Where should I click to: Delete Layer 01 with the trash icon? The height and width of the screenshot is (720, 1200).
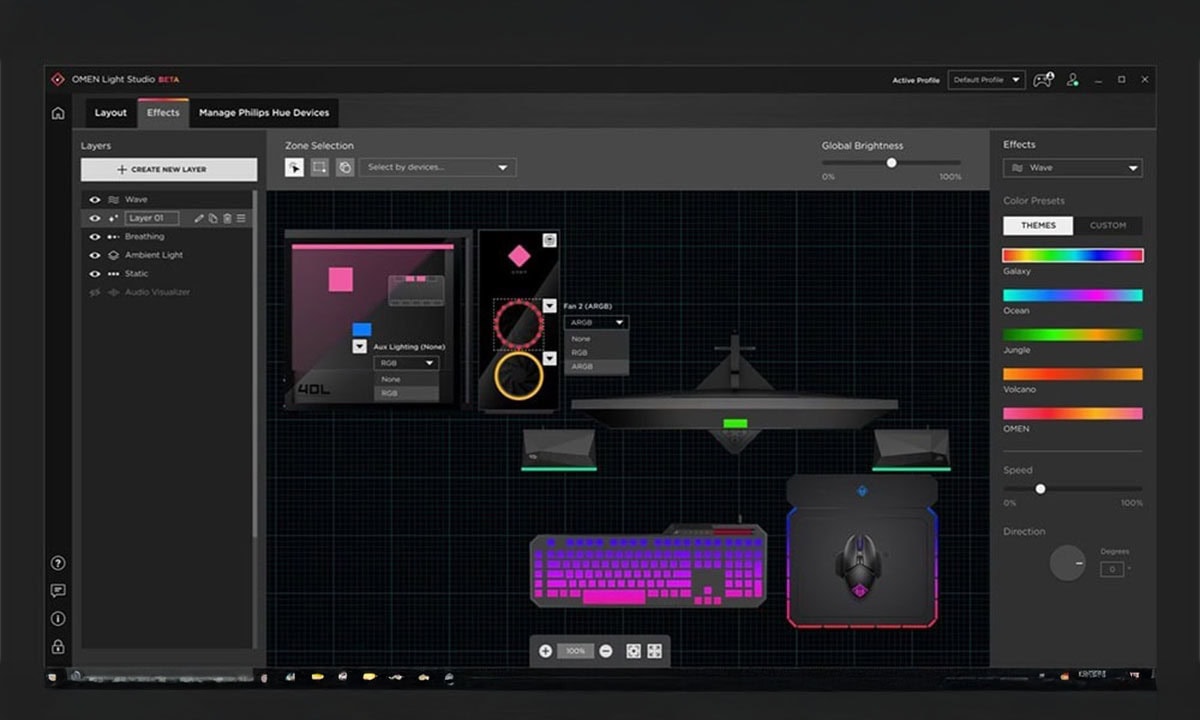click(227, 218)
